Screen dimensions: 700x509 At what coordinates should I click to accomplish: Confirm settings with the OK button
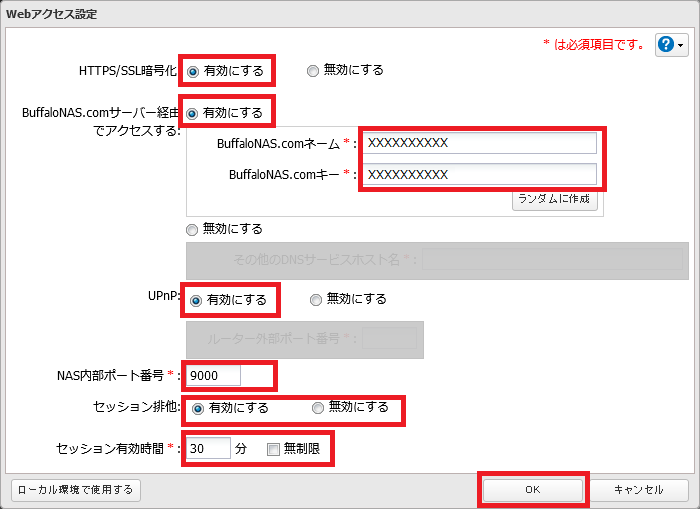click(x=533, y=490)
